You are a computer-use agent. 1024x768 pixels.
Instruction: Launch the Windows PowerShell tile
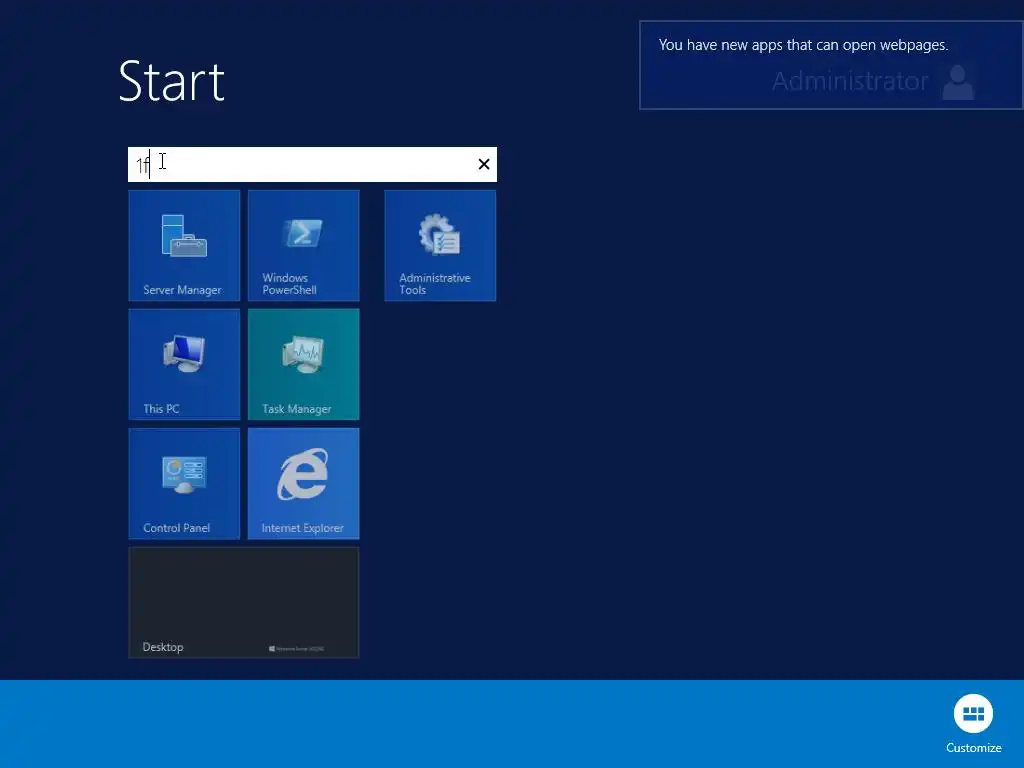click(x=304, y=246)
